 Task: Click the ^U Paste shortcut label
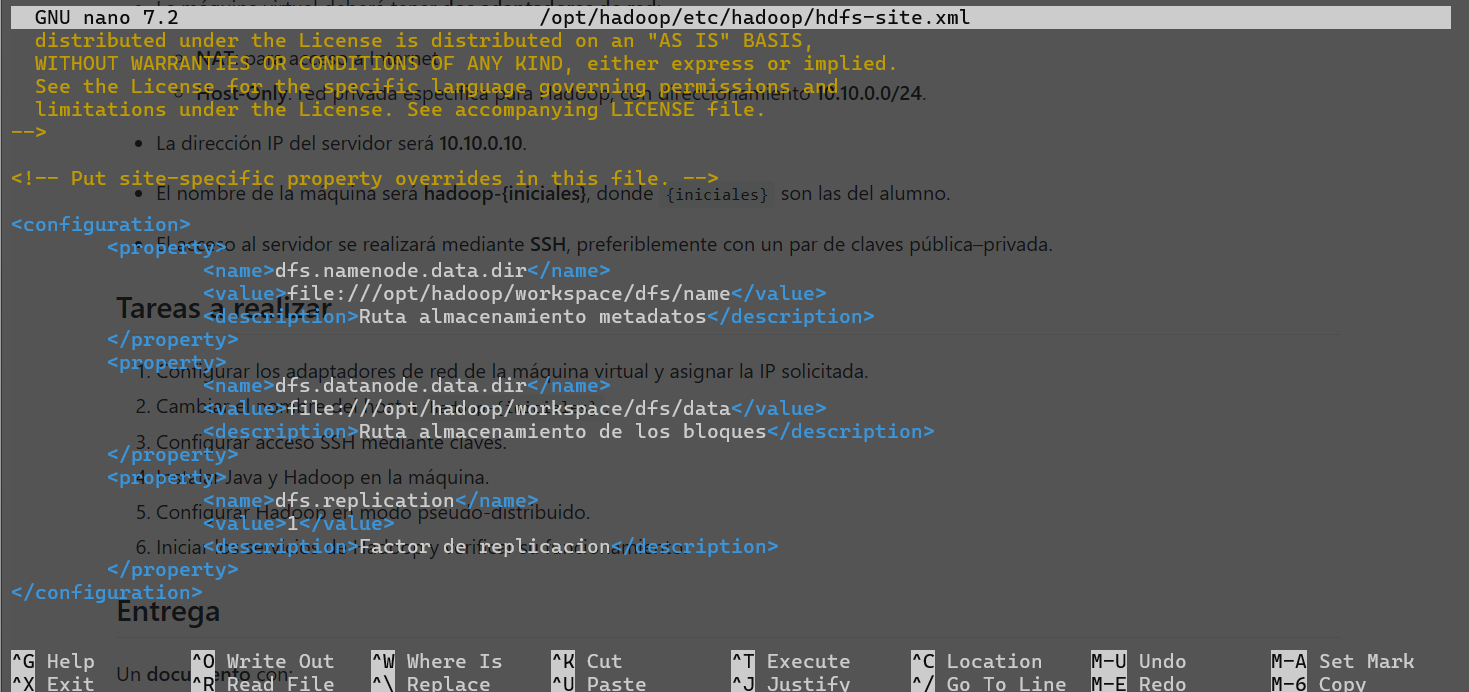click(x=599, y=683)
